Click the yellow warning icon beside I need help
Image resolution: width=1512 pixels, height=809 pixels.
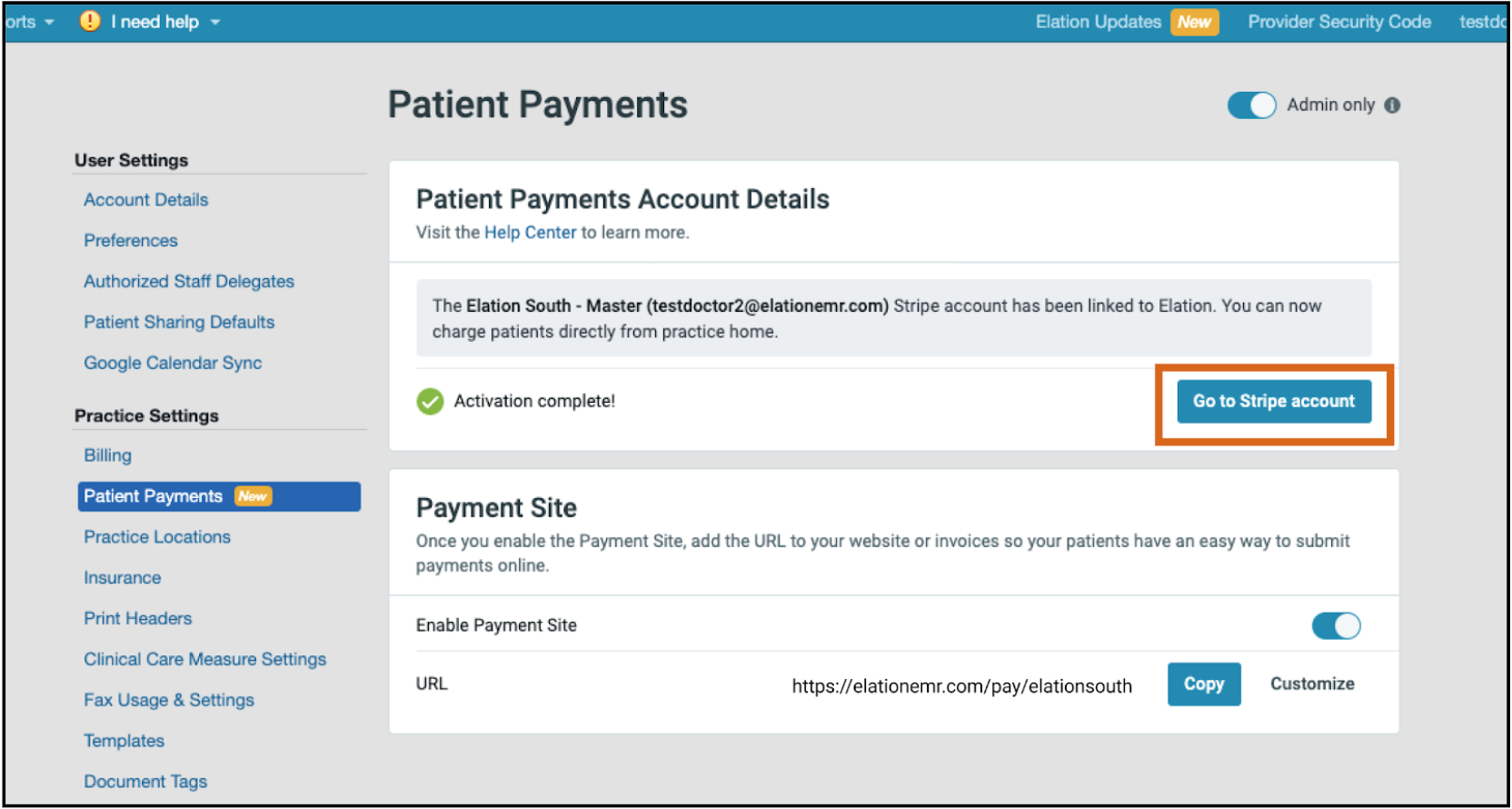tap(88, 21)
